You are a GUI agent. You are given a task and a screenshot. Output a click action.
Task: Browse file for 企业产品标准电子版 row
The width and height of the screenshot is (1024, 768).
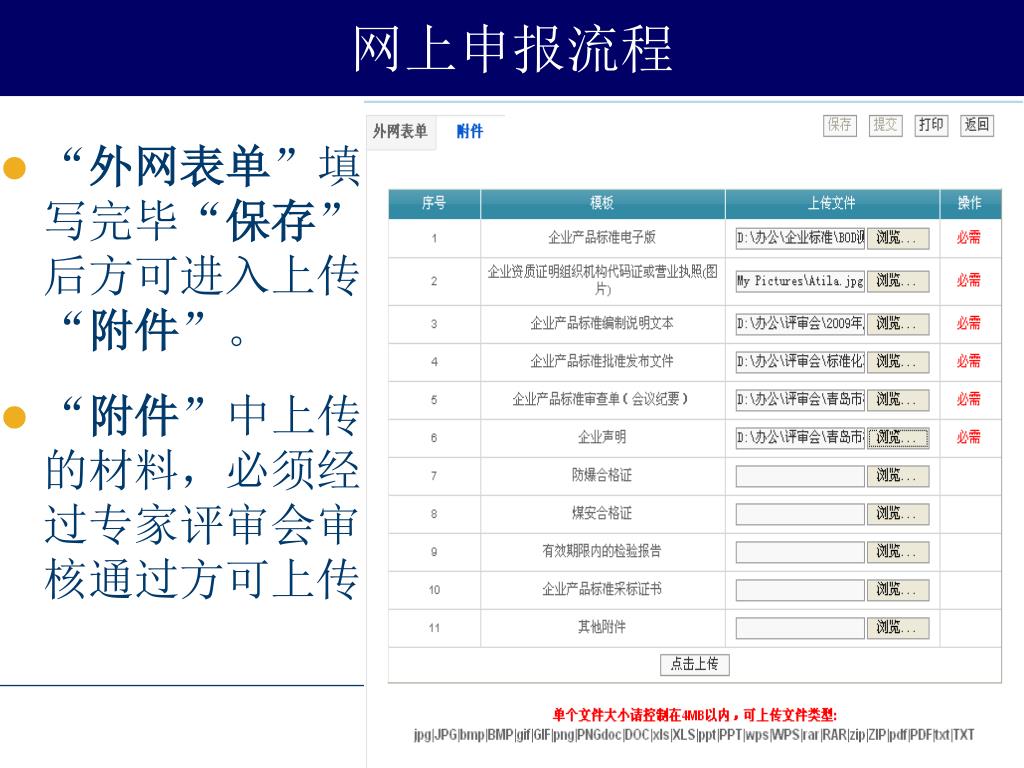898,238
